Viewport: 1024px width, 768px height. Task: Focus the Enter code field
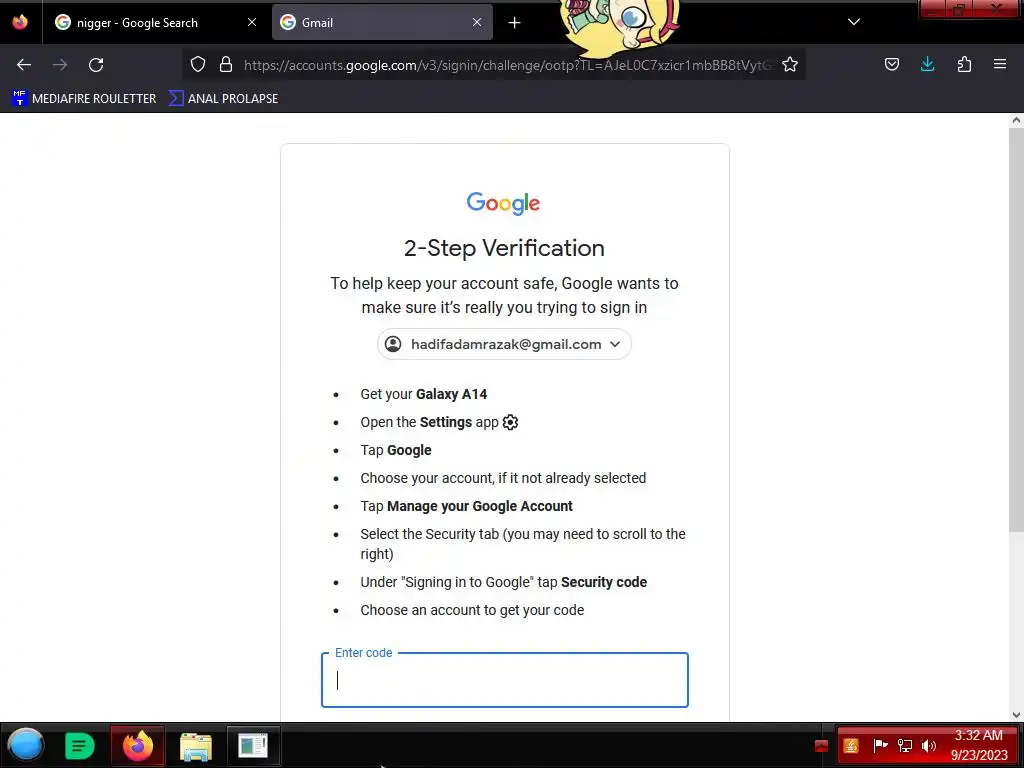tap(505, 680)
